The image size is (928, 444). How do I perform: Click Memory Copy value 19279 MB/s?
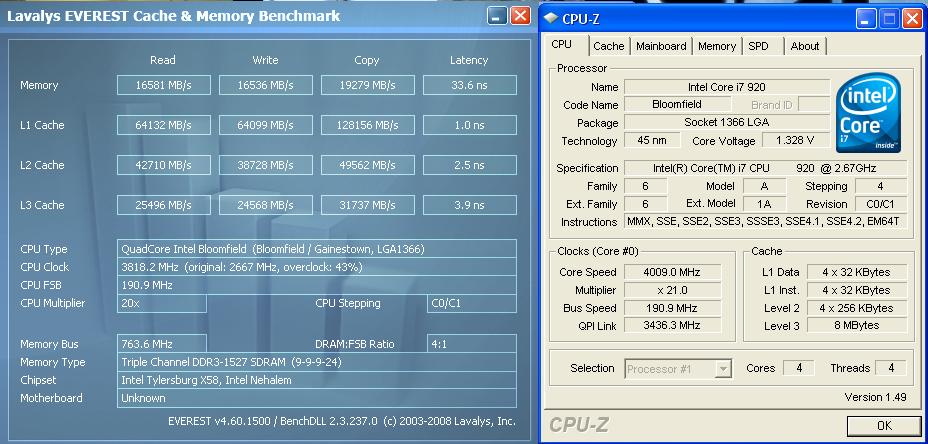pyautogui.click(x=368, y=85)
